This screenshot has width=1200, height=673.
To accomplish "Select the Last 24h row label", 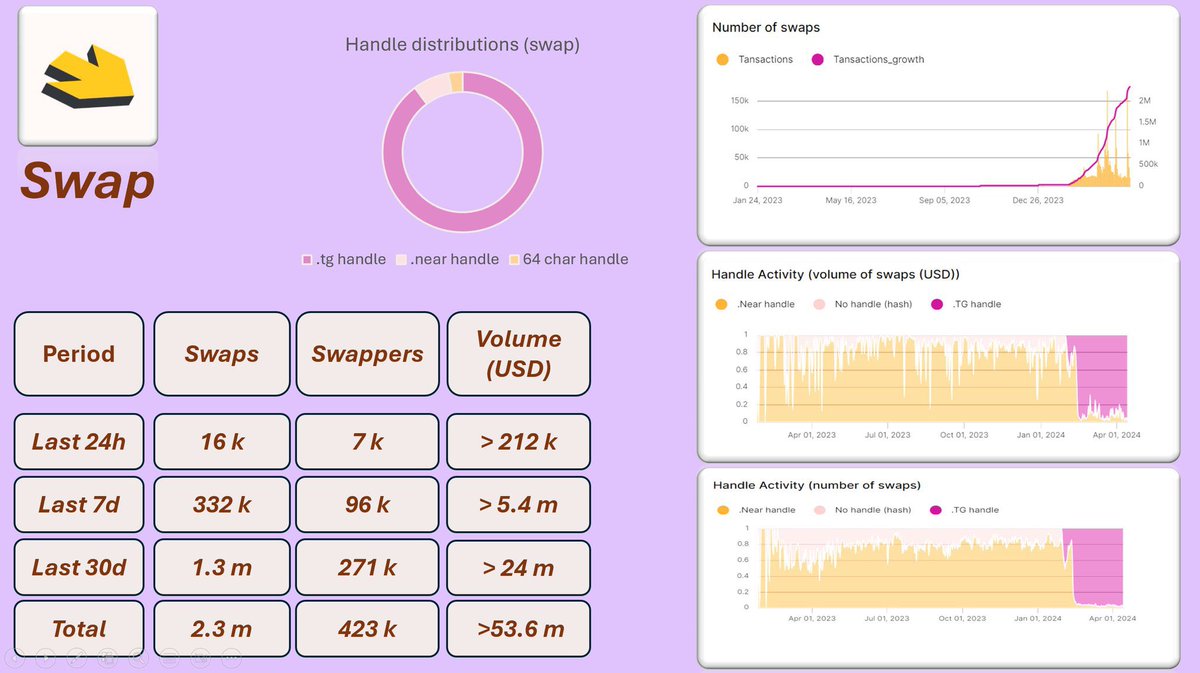I will 79,441.
